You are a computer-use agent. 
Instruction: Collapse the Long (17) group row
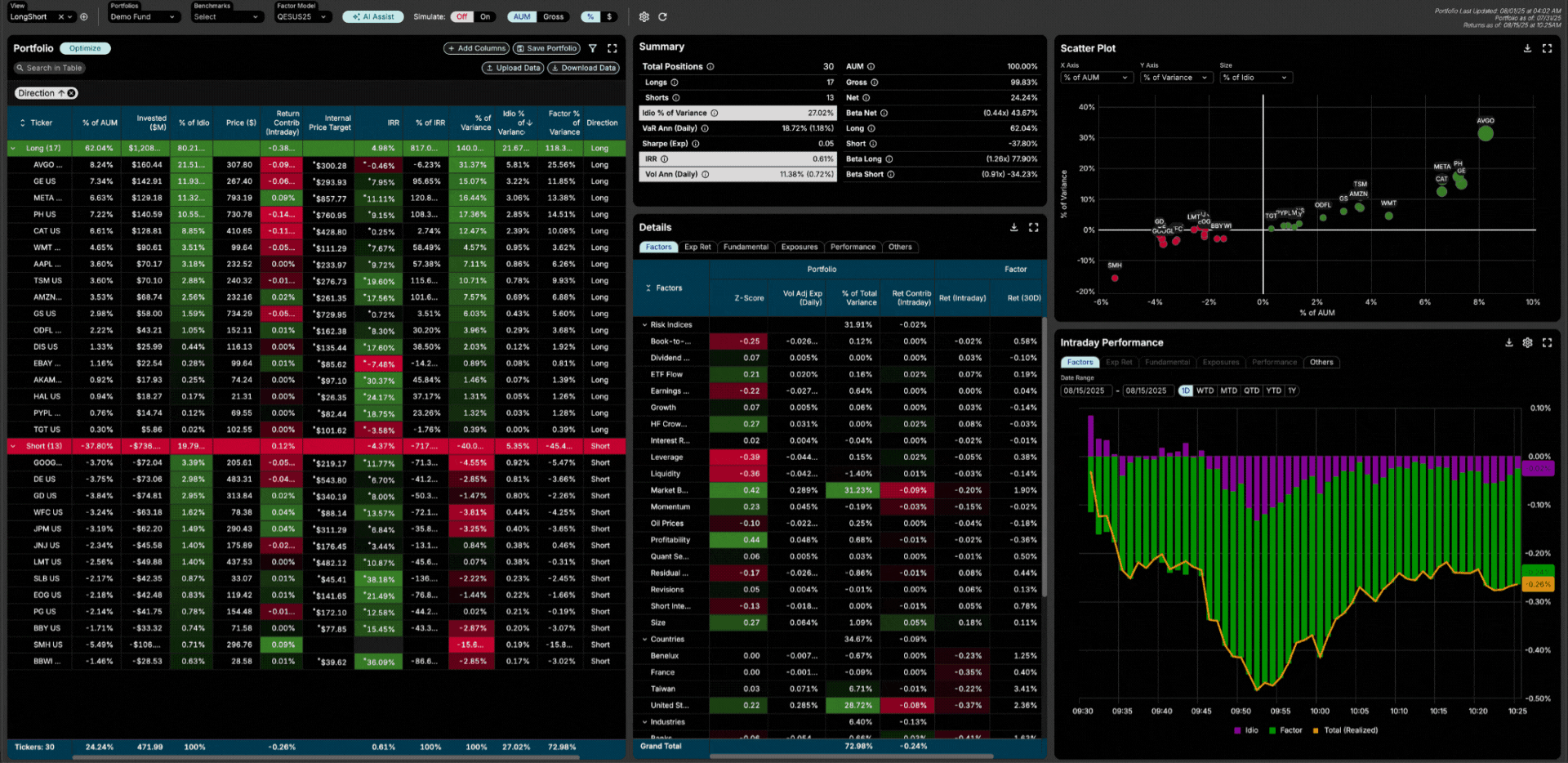13,149
